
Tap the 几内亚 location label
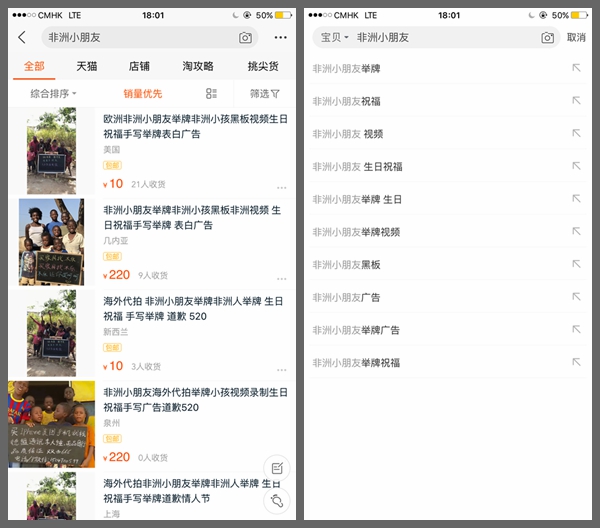(x=116, y=241)
